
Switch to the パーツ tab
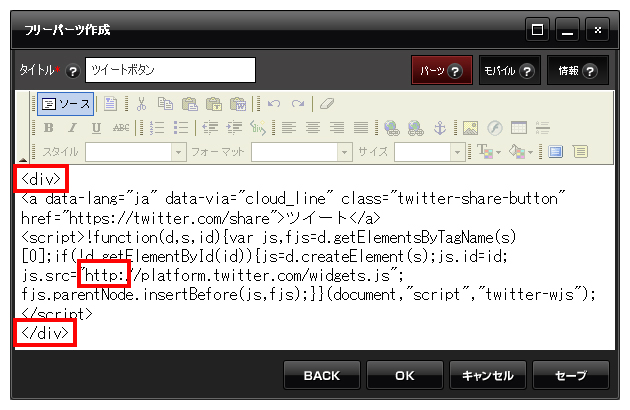[x=442, y=71]
